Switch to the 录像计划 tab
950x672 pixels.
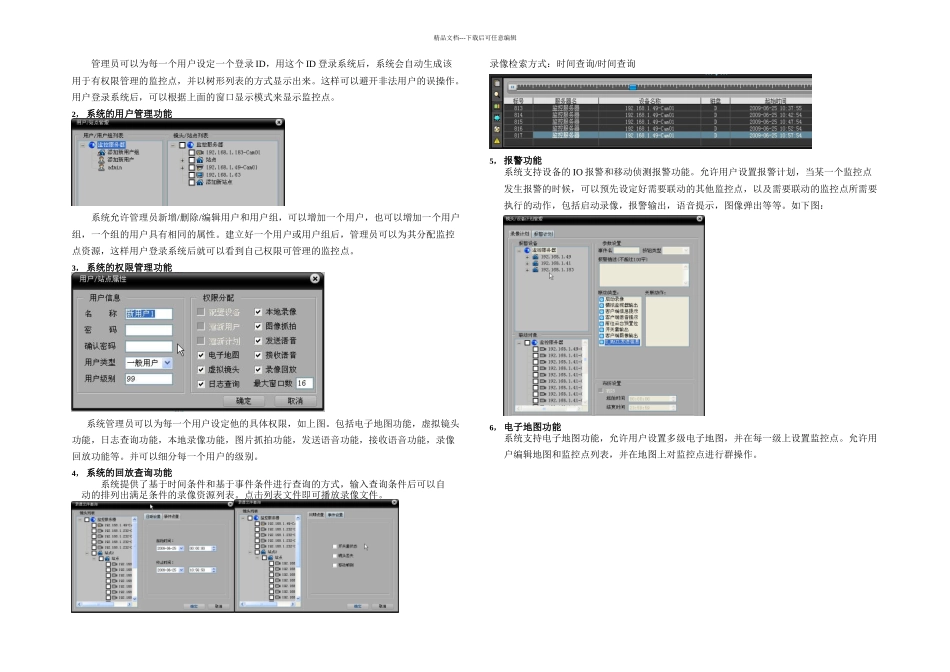click(x=520, y=233)
